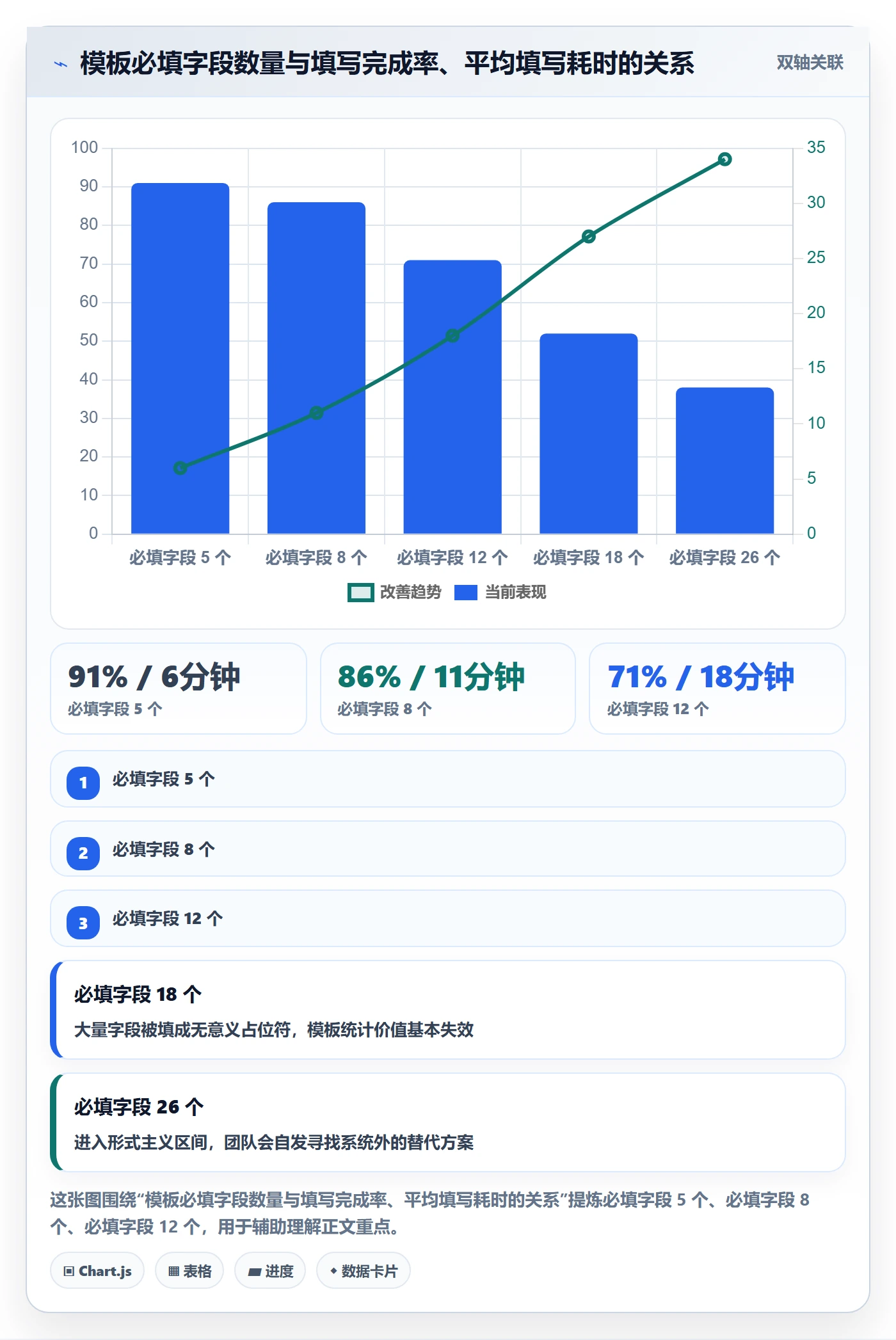Image resolution: width=896 pixels, height=1340 pixels.
Task: Click the 必填字段 18 个 card heading
Action: [x=138, y=994]
